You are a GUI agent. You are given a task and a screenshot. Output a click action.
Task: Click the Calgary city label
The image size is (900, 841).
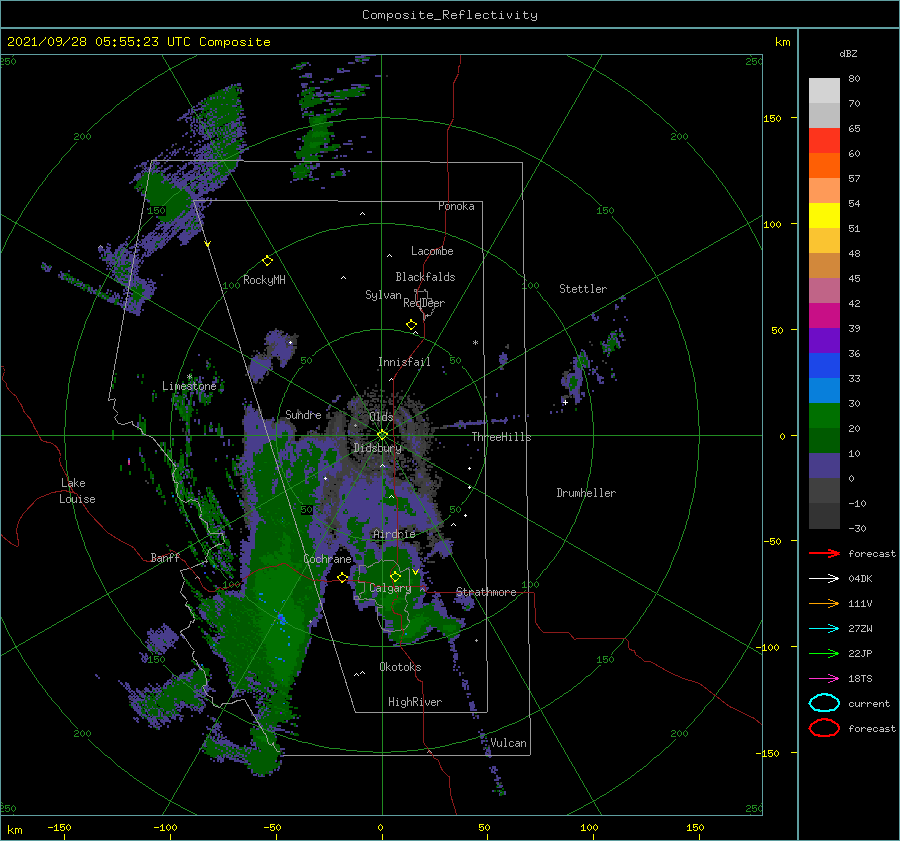(x=390, y=588)
